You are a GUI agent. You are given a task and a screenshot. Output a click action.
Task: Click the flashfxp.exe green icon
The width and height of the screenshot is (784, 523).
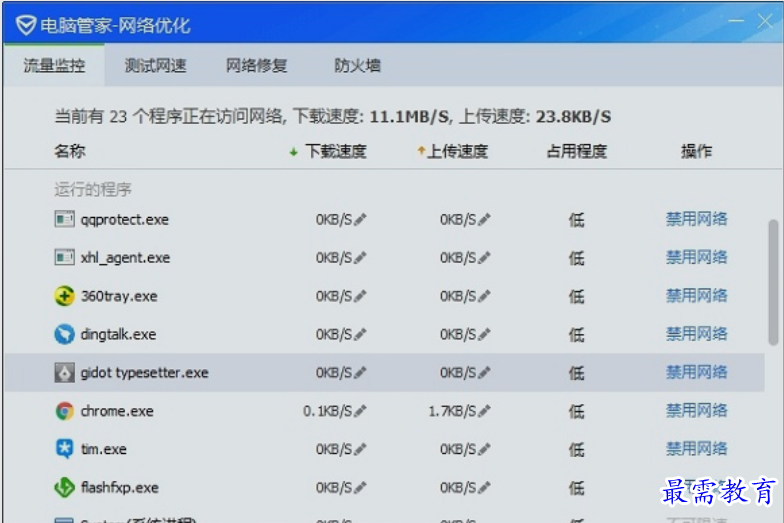point(64,488)
